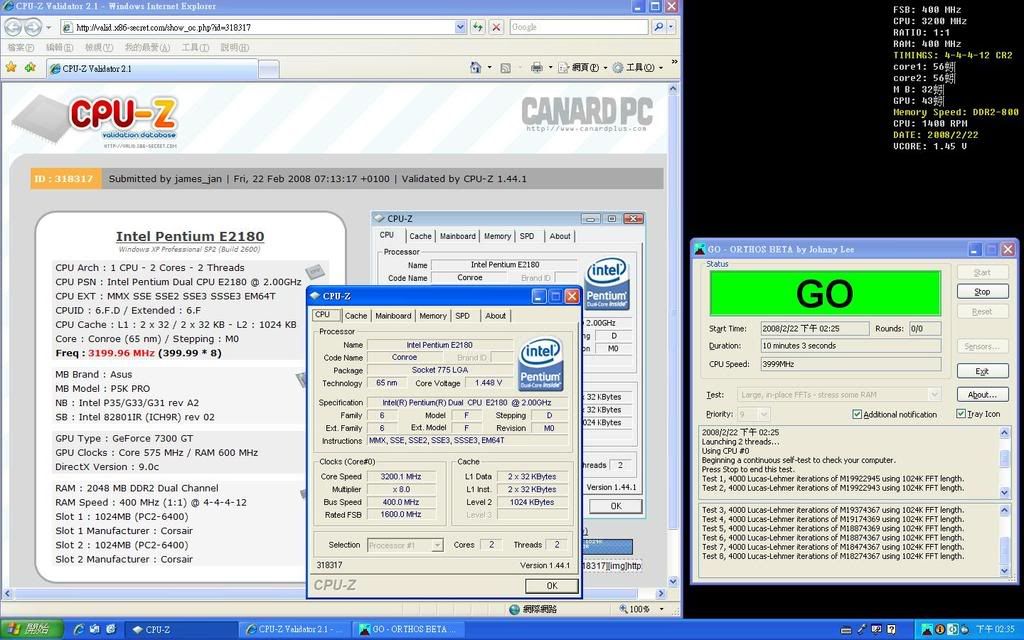1024x640 pixels.
Task: Click the ORTHOS title bar app icon
Action: [x=700, y=249]
